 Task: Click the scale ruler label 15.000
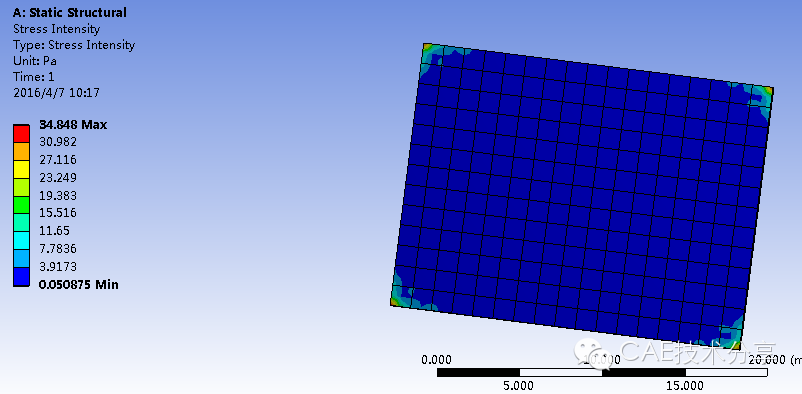click(x=685, y=385)
